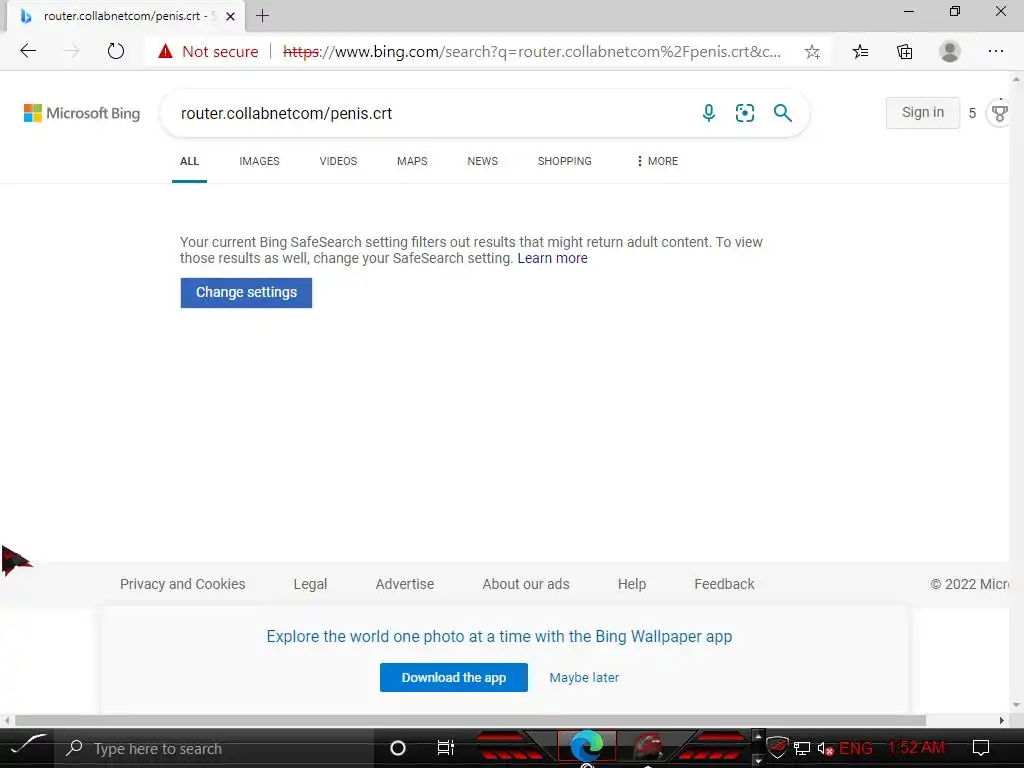1024x768 pixels.
Task: Click Download the app button
Action: (x=454, y=678)
